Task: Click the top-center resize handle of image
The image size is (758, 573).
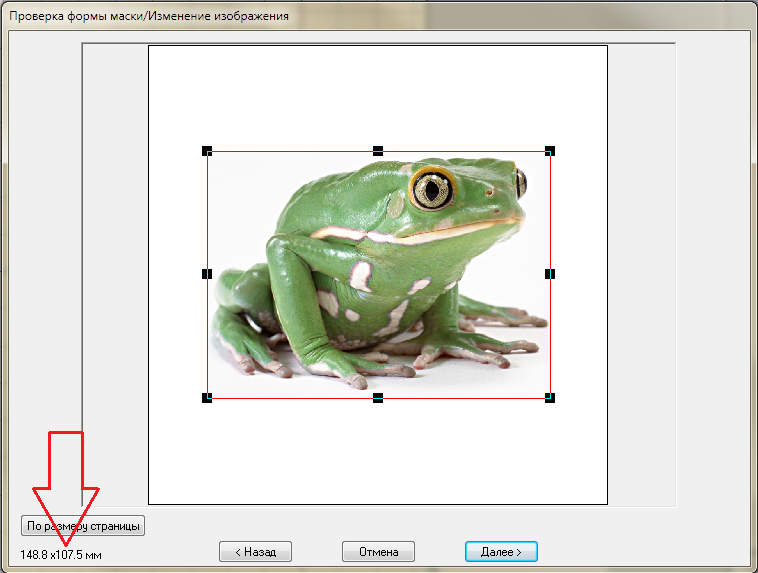Action: click(x=378, y=150)
